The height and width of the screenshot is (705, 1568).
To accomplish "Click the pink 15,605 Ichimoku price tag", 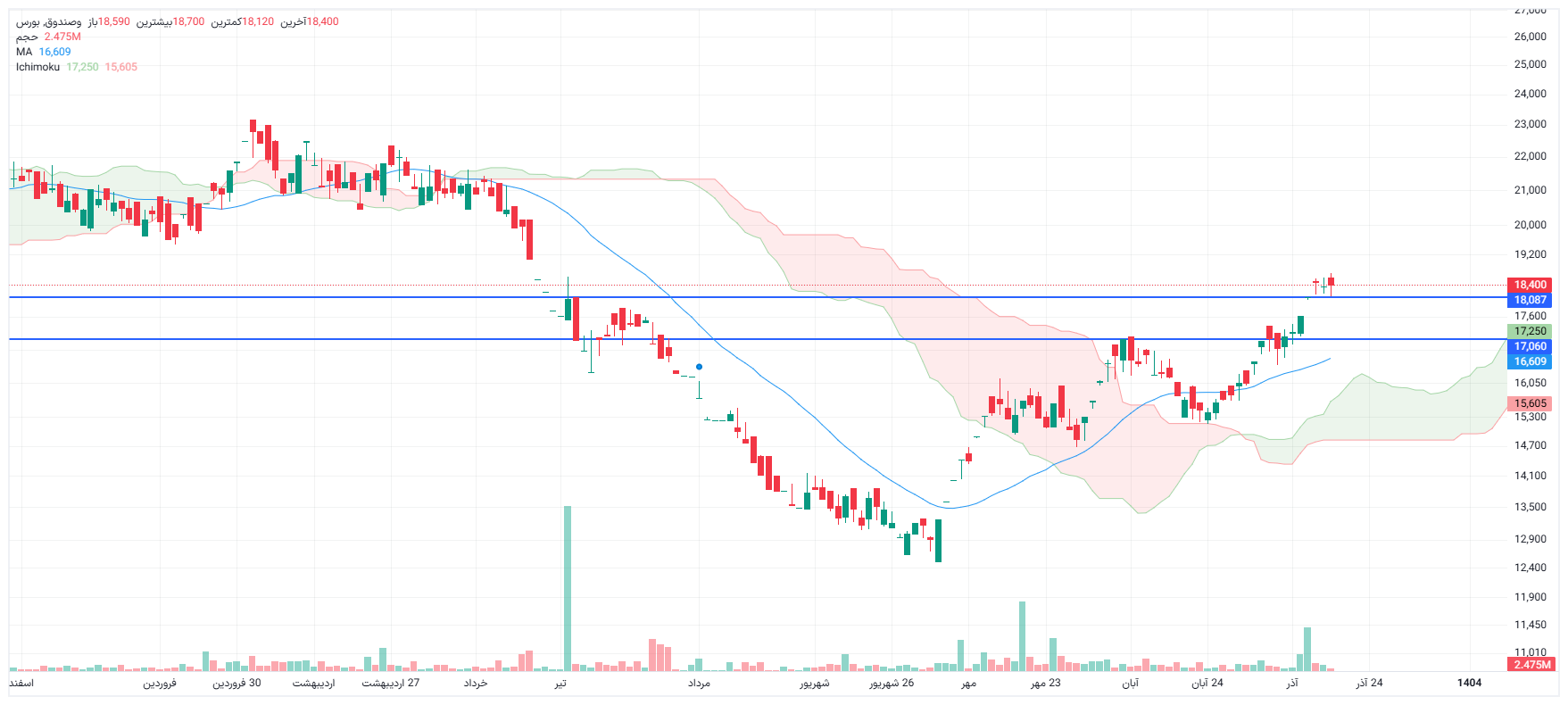I will pyautogui.click(x=1530, y=403).
